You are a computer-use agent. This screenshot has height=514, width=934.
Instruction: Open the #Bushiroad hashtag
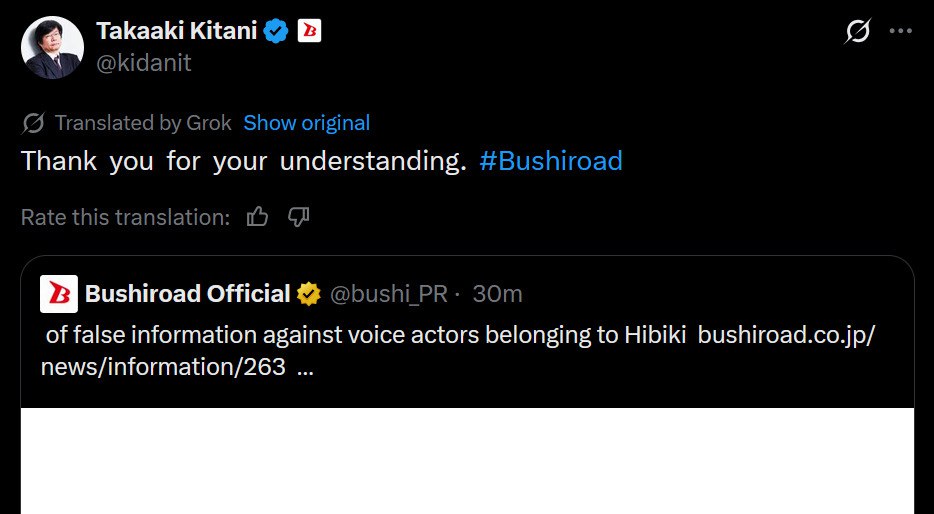point(550,161)
